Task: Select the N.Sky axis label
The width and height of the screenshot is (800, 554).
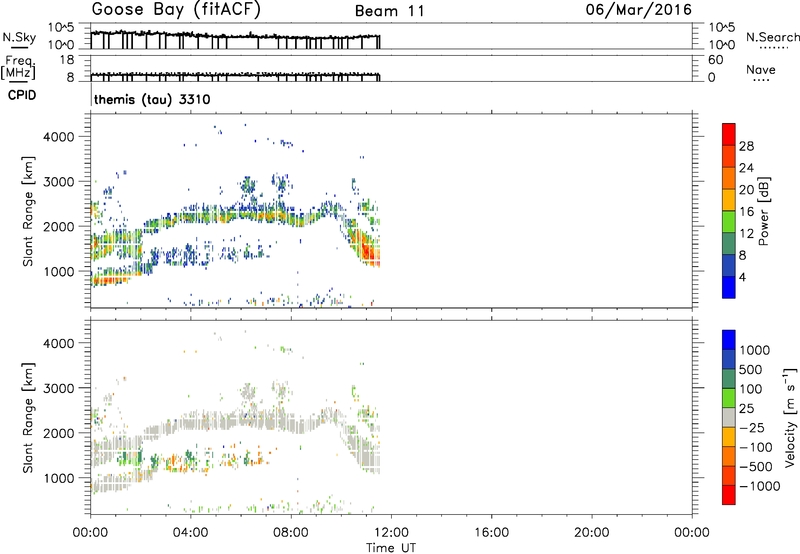Action: [19, 37]
